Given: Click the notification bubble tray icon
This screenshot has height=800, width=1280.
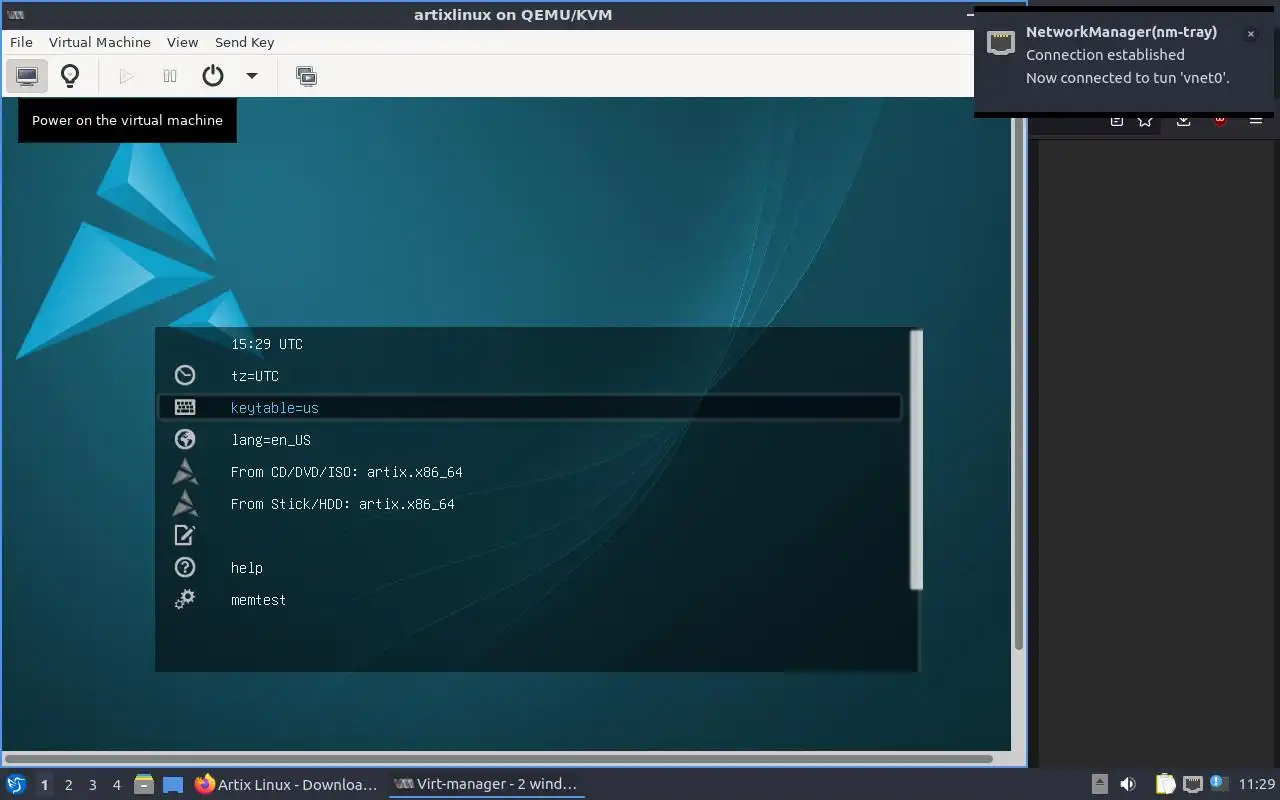Looking at the screenshot, I should coord(1217,783).
